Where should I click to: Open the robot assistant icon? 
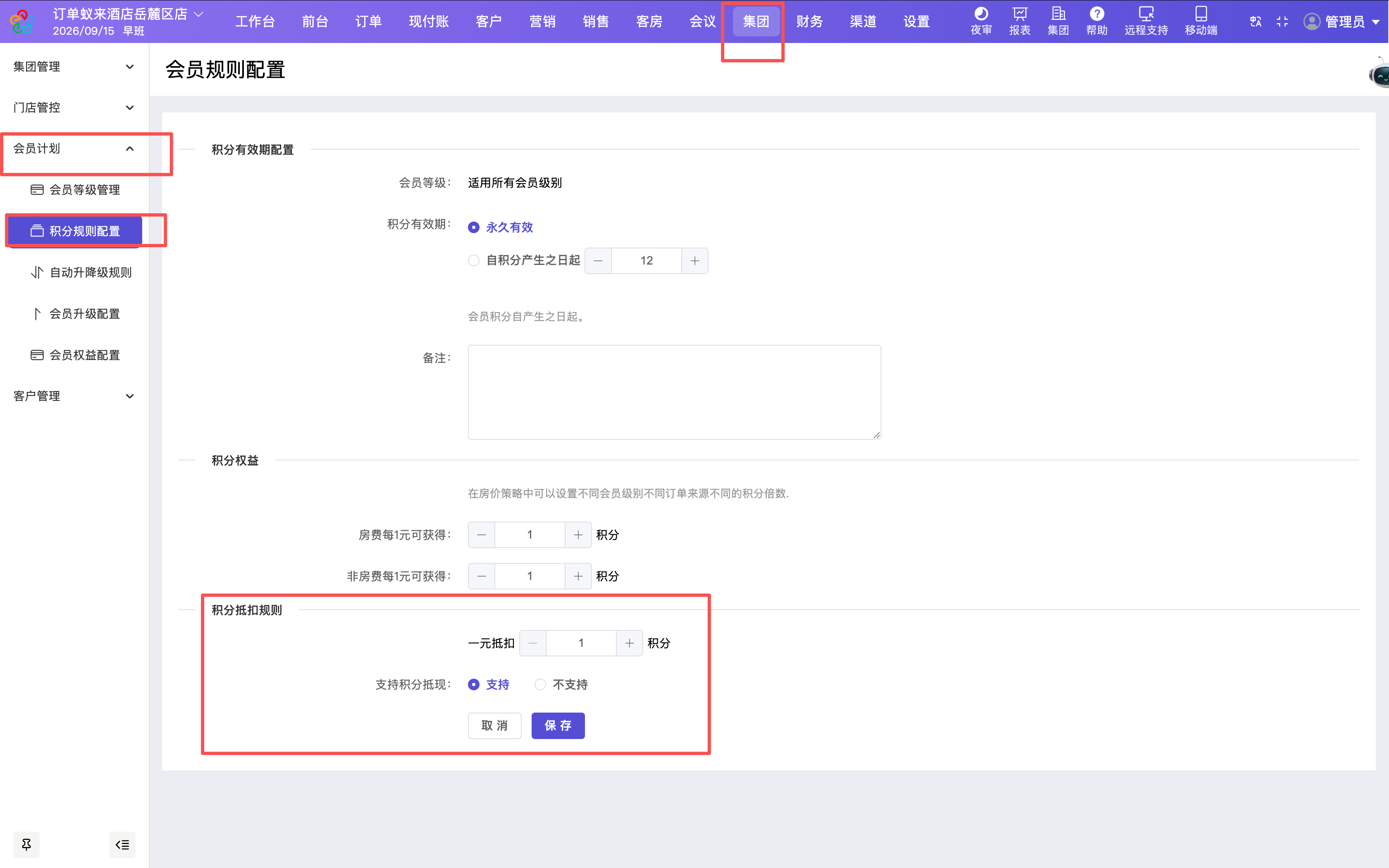click(x=1380, y=73)
